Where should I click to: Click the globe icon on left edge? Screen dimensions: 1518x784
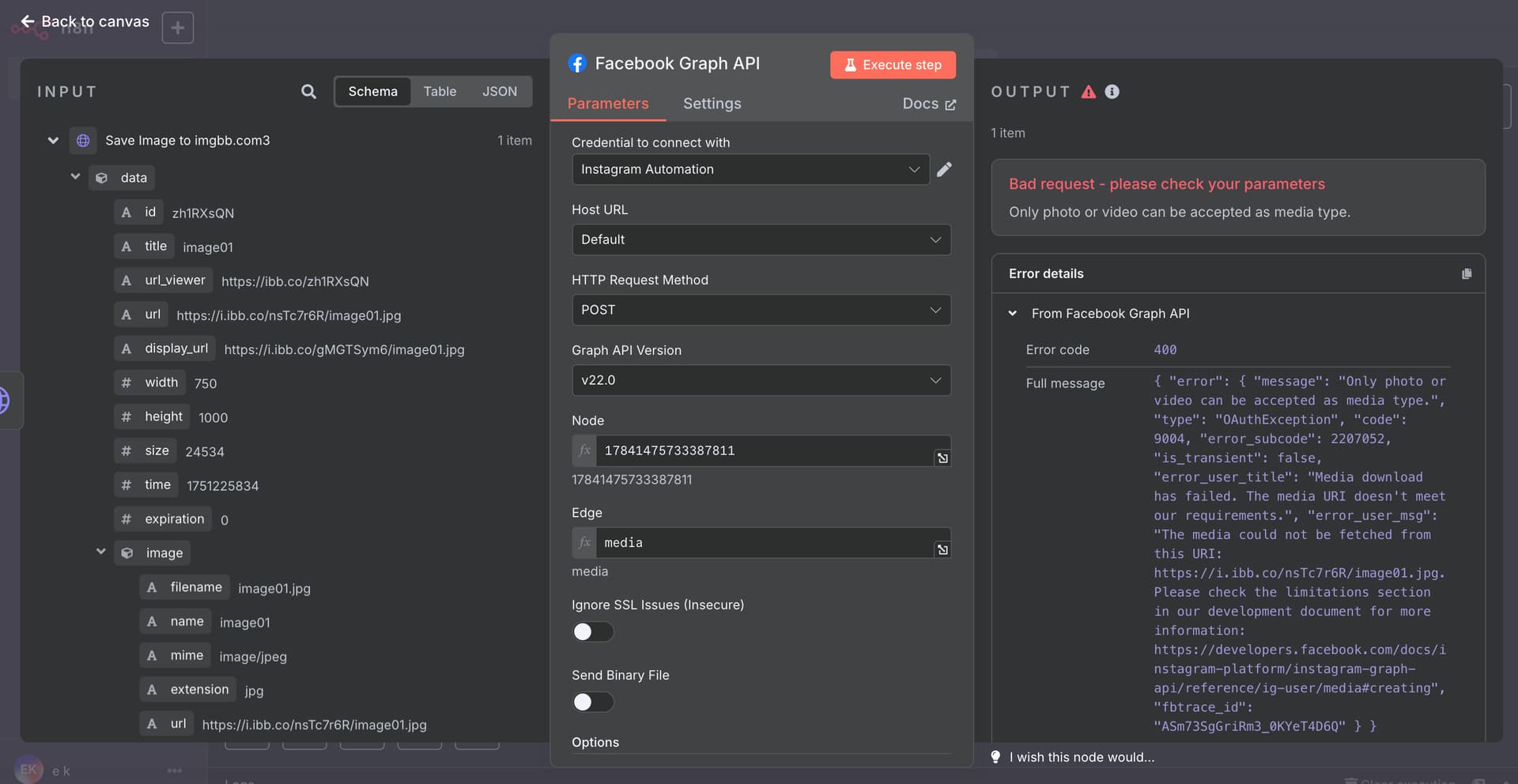4,400
